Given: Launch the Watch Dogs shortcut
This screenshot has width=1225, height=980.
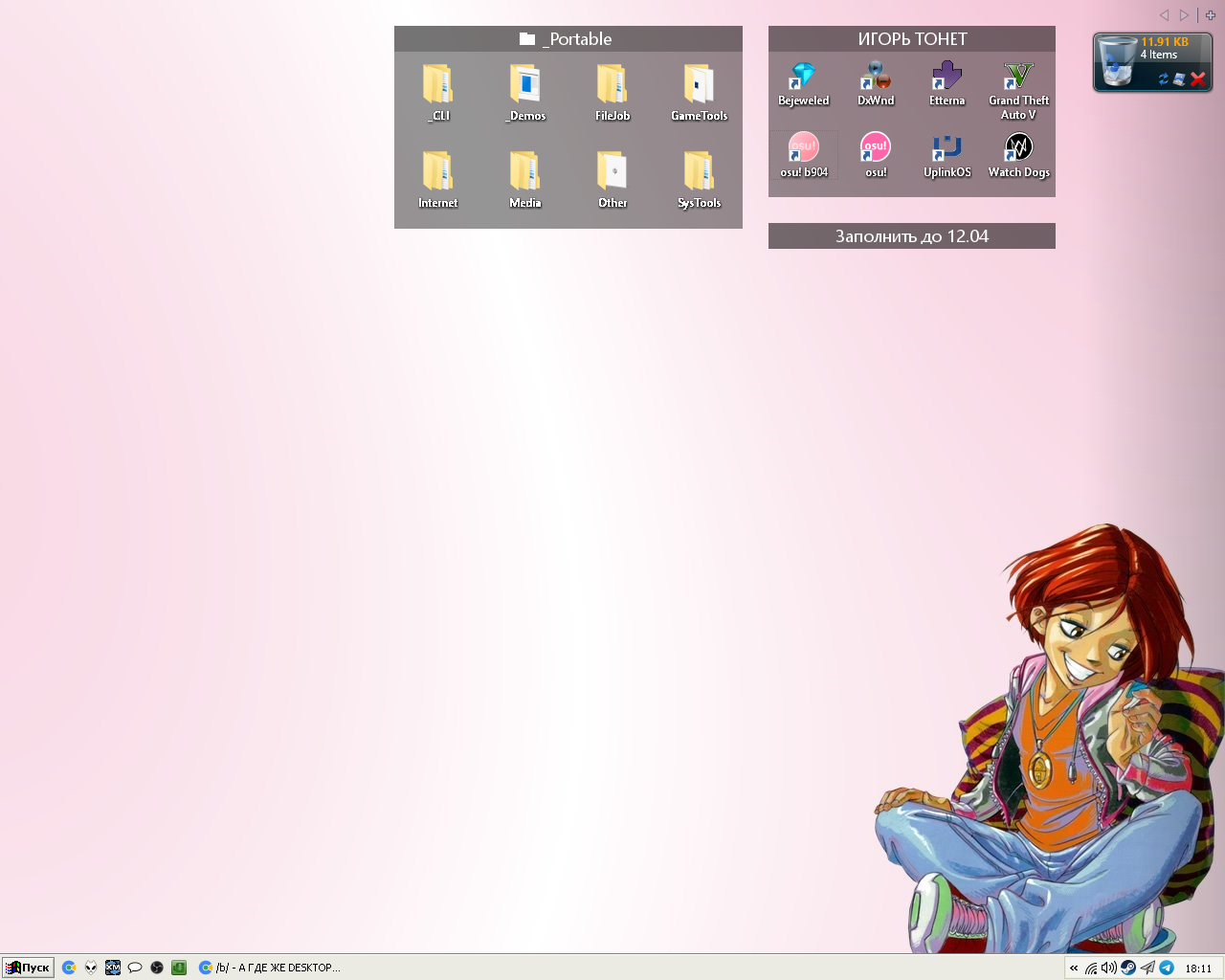Looking at the screenshot, I should (1019, 155).
